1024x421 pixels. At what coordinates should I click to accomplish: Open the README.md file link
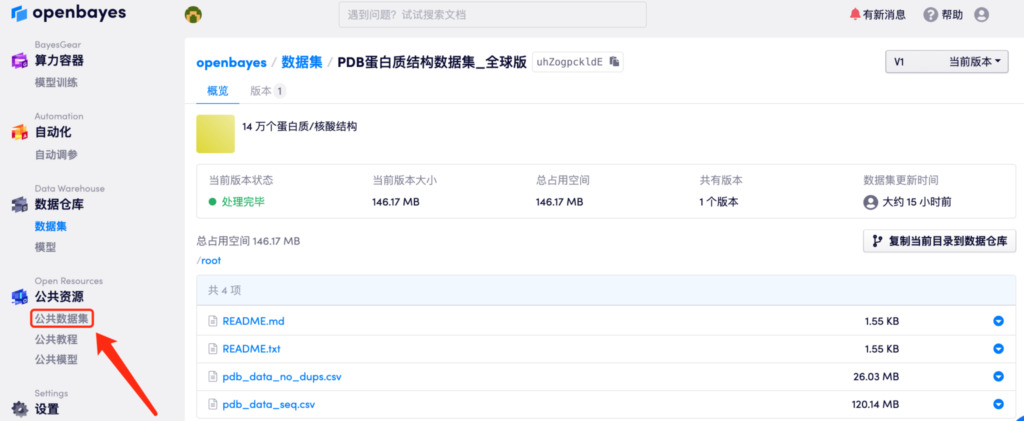click(x=253, y=321)
